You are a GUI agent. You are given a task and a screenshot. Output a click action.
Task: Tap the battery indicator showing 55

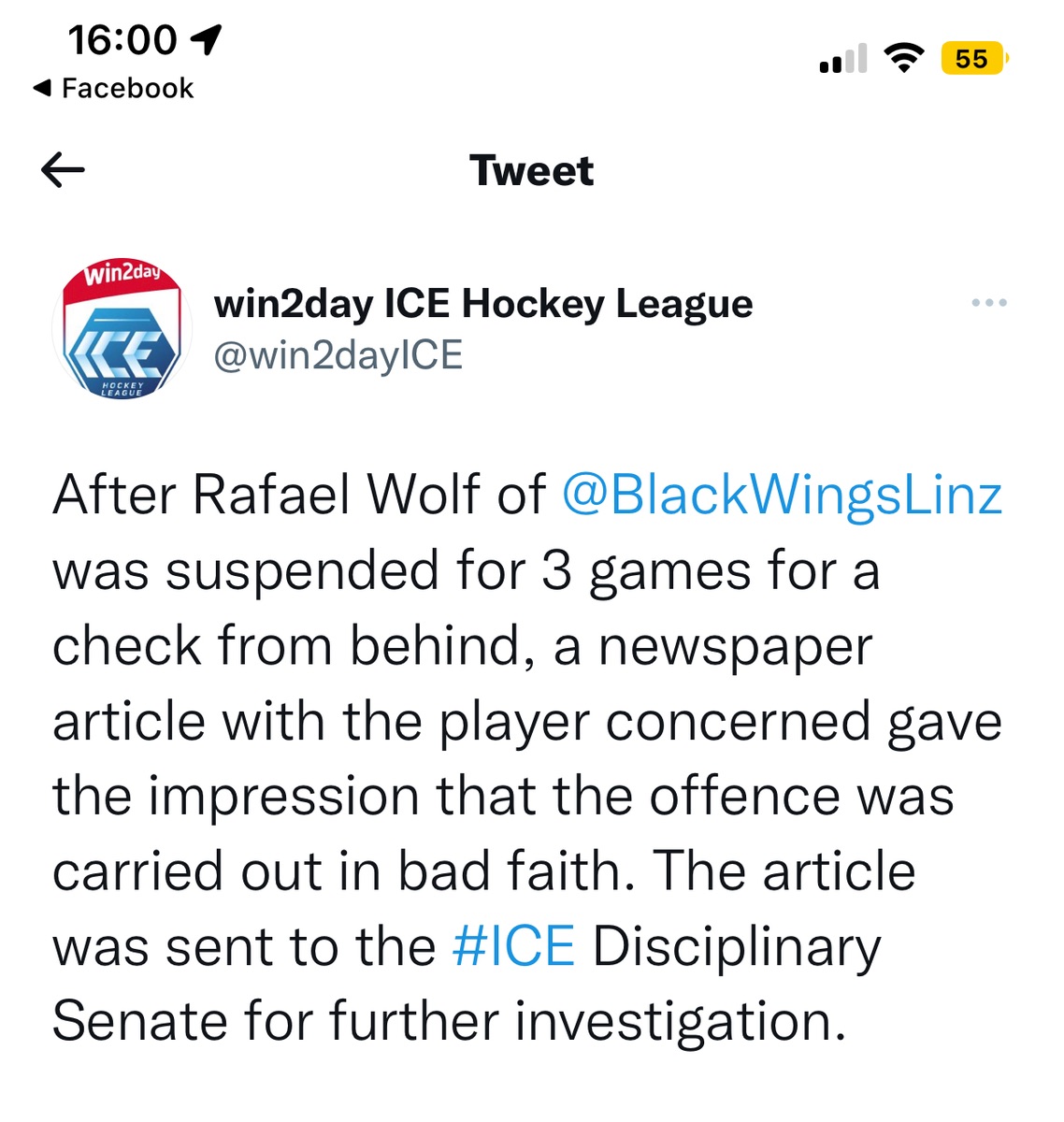click(973, 59)
